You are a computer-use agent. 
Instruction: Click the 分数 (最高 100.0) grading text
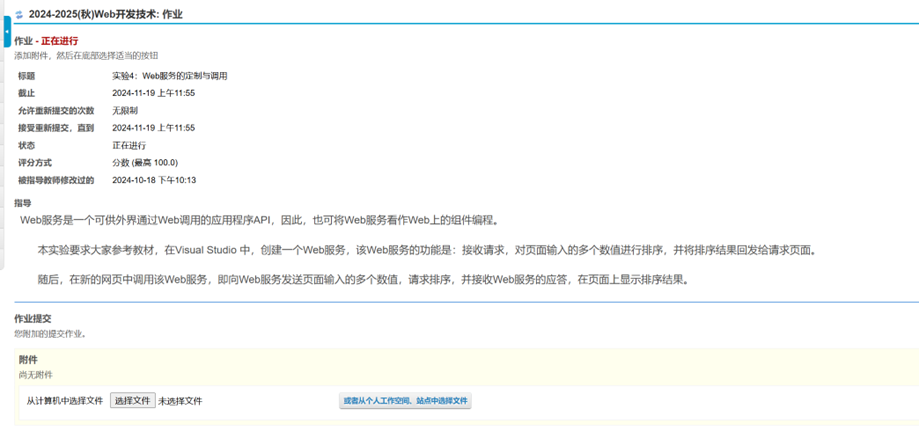144,163
